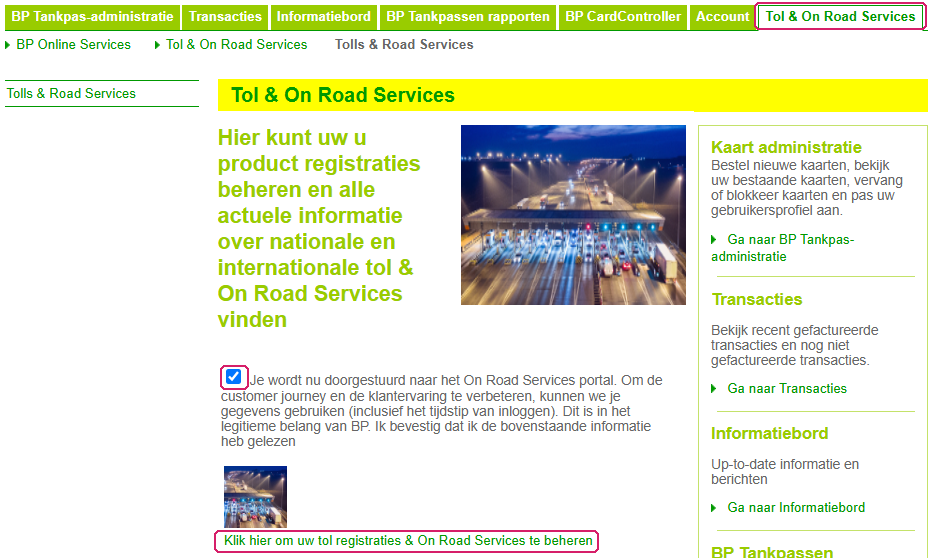Image resolution: width=928 pixels, height=558 pixels.
Task: Click 'Up-to-date informatie en berichten' text
Action: click(x=785, y=472)
